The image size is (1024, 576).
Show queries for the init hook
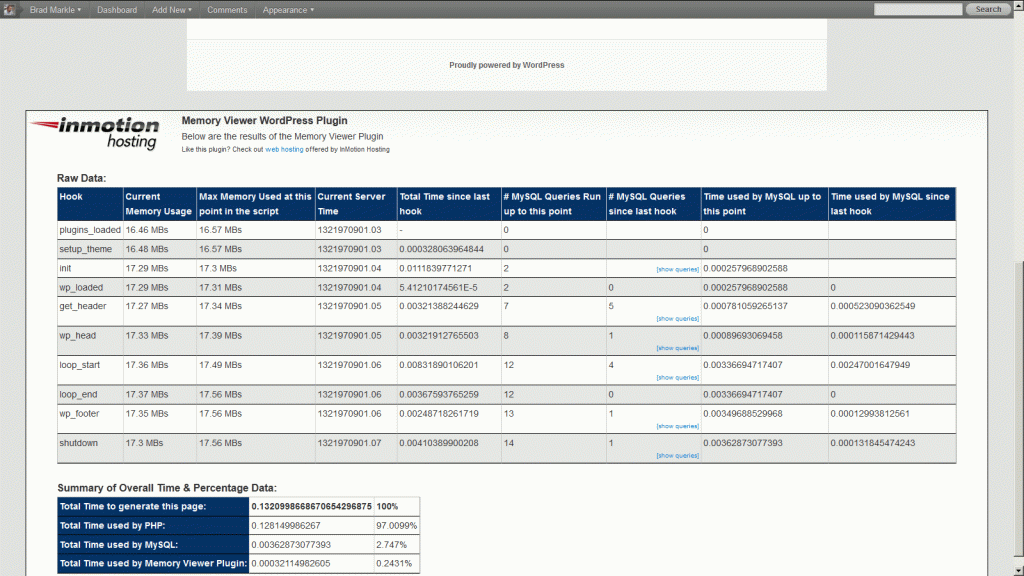(677, 269)
